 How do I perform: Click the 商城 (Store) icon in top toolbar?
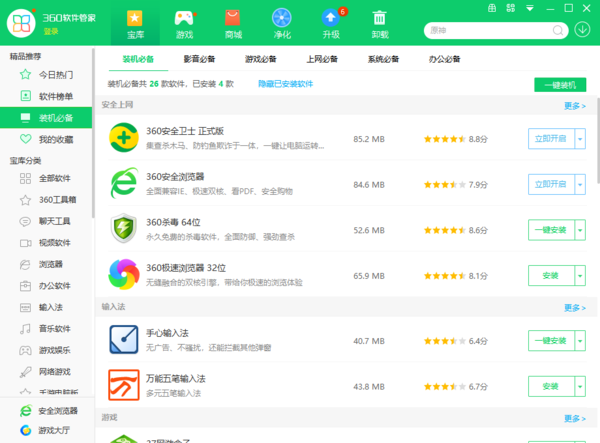[x=232, y=23]
